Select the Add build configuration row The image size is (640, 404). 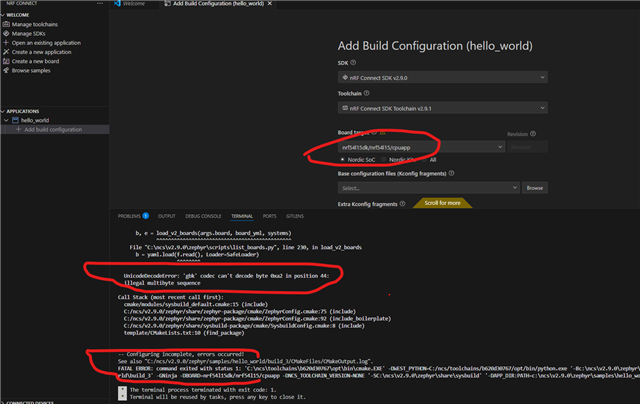tap(55, 129)
